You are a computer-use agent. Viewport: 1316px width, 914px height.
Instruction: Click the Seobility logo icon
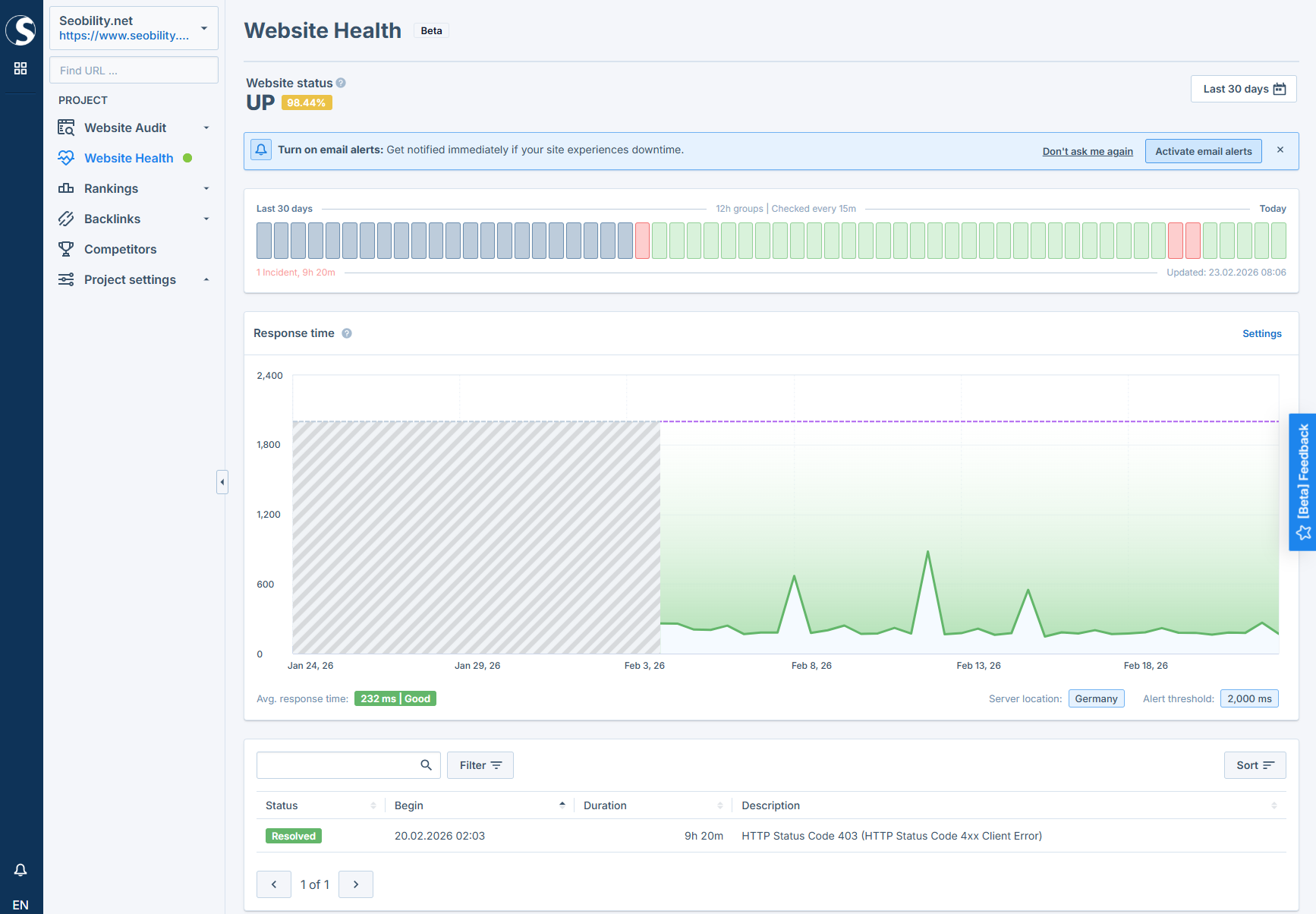click(x=21, y=30)
